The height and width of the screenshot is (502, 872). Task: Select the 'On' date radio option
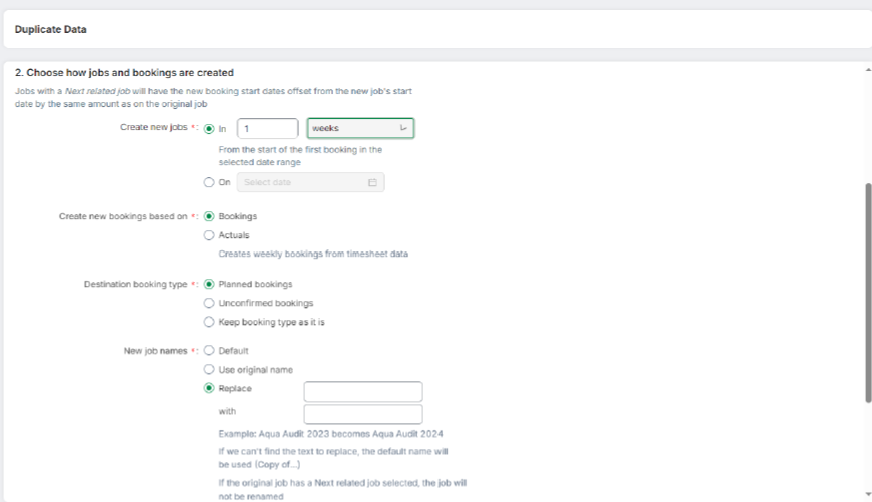point(209,182)
